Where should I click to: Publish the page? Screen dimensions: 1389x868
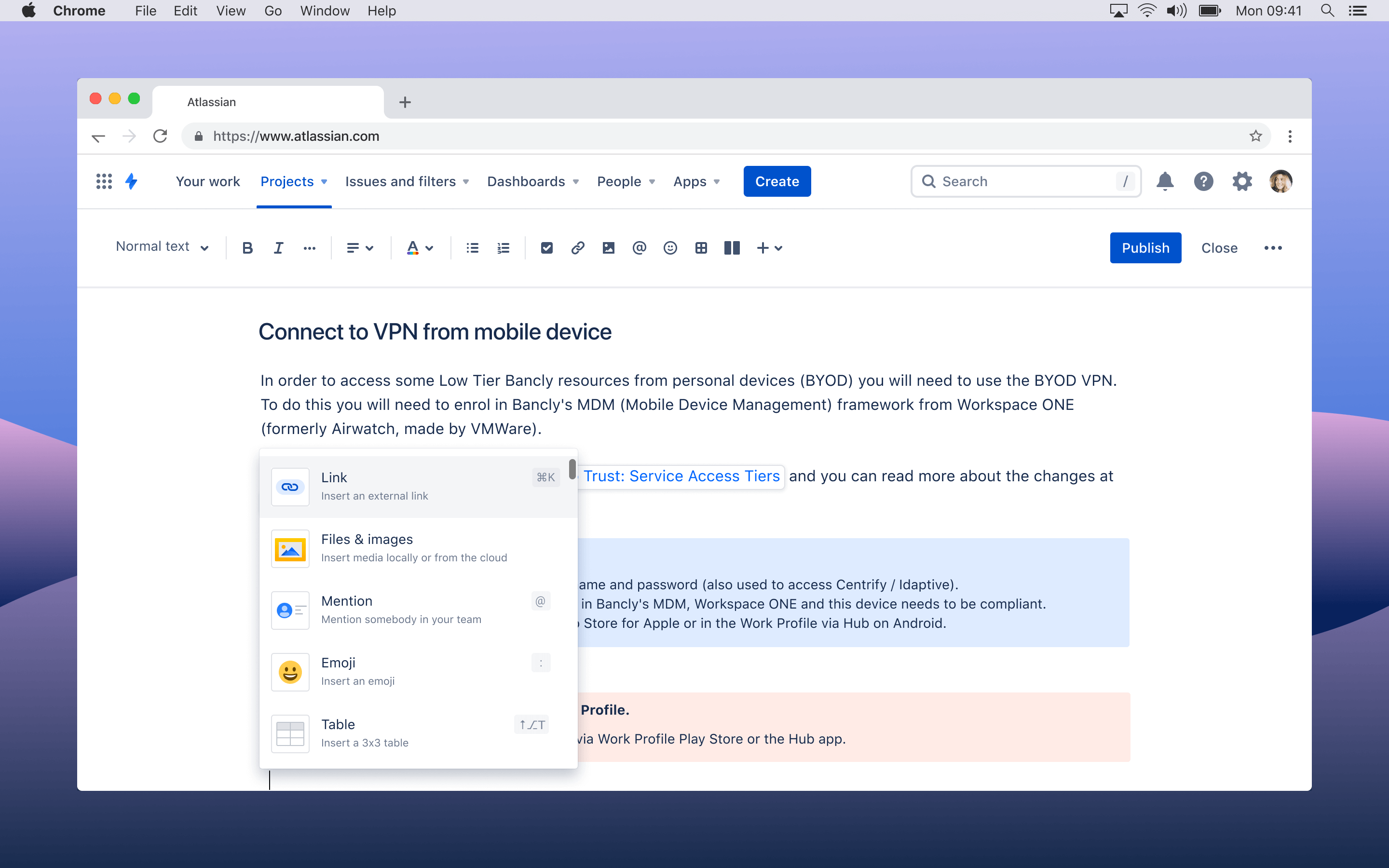click(x=1145, y=248)
